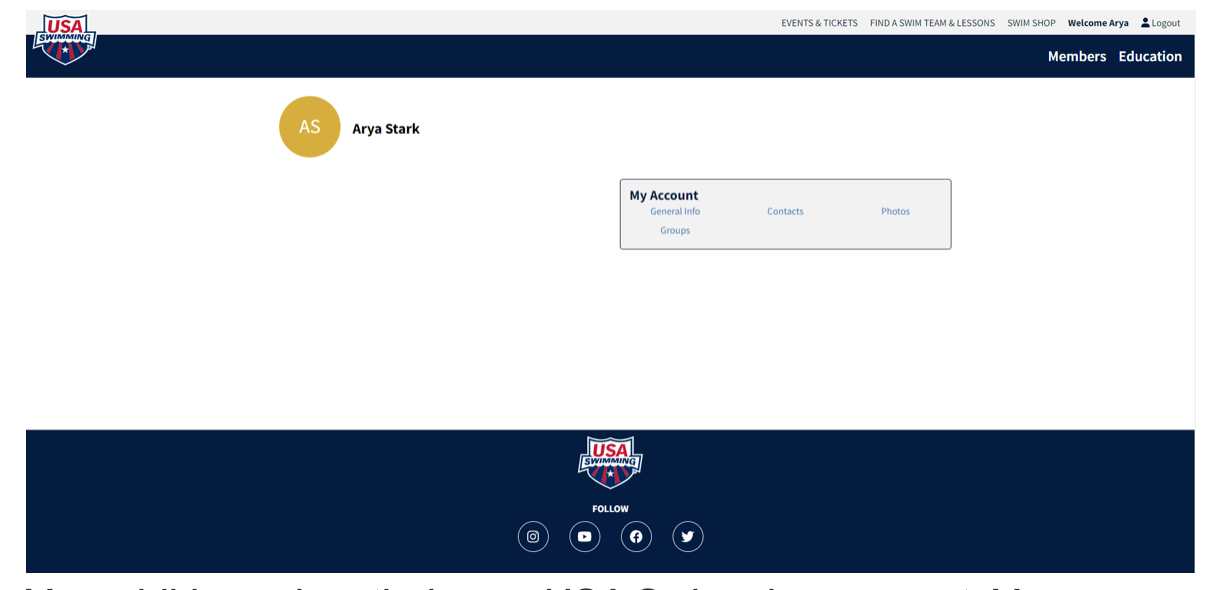Select the Welcome Arya text
This screenshot has height=590, width=1226.
pos(1098,23)
